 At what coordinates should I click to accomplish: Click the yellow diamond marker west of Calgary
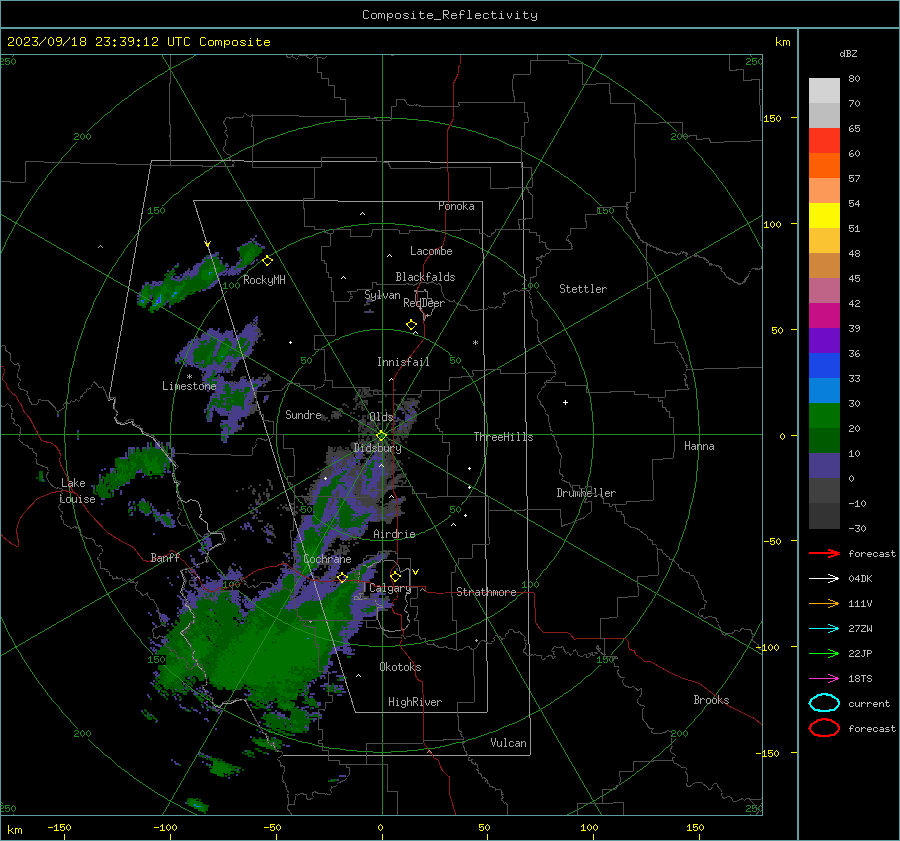point(343,577)
